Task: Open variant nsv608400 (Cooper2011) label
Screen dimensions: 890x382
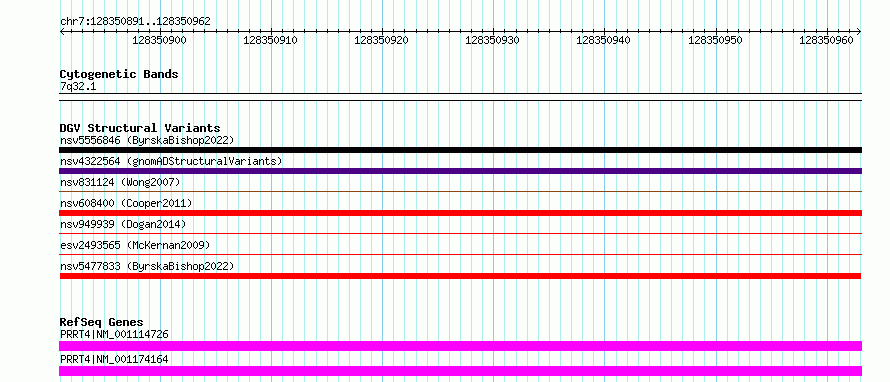Action: pos(126,203)
